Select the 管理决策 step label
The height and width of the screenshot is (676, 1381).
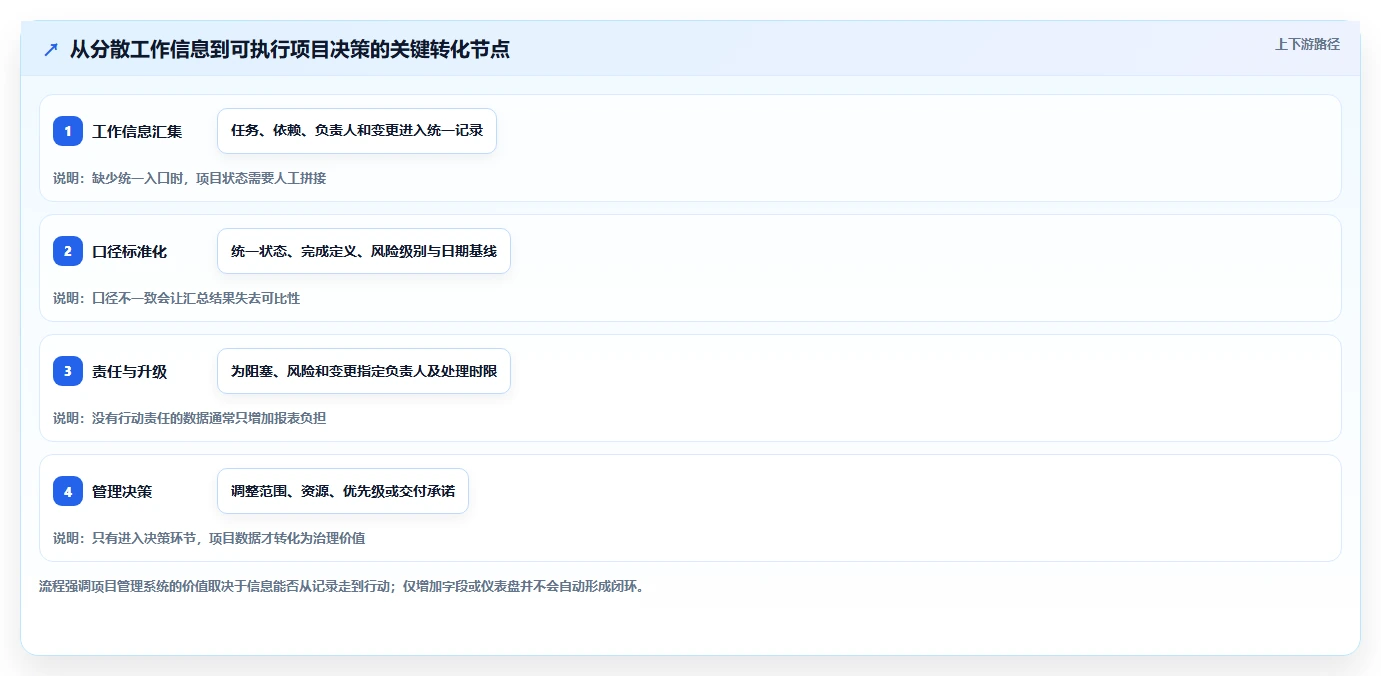pyautogui.click(x=122, y=491)
